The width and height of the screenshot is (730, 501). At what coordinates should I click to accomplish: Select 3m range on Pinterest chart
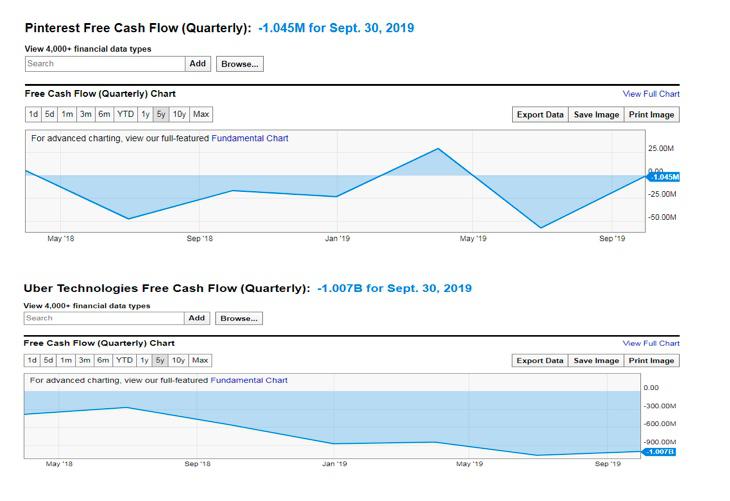85,114
